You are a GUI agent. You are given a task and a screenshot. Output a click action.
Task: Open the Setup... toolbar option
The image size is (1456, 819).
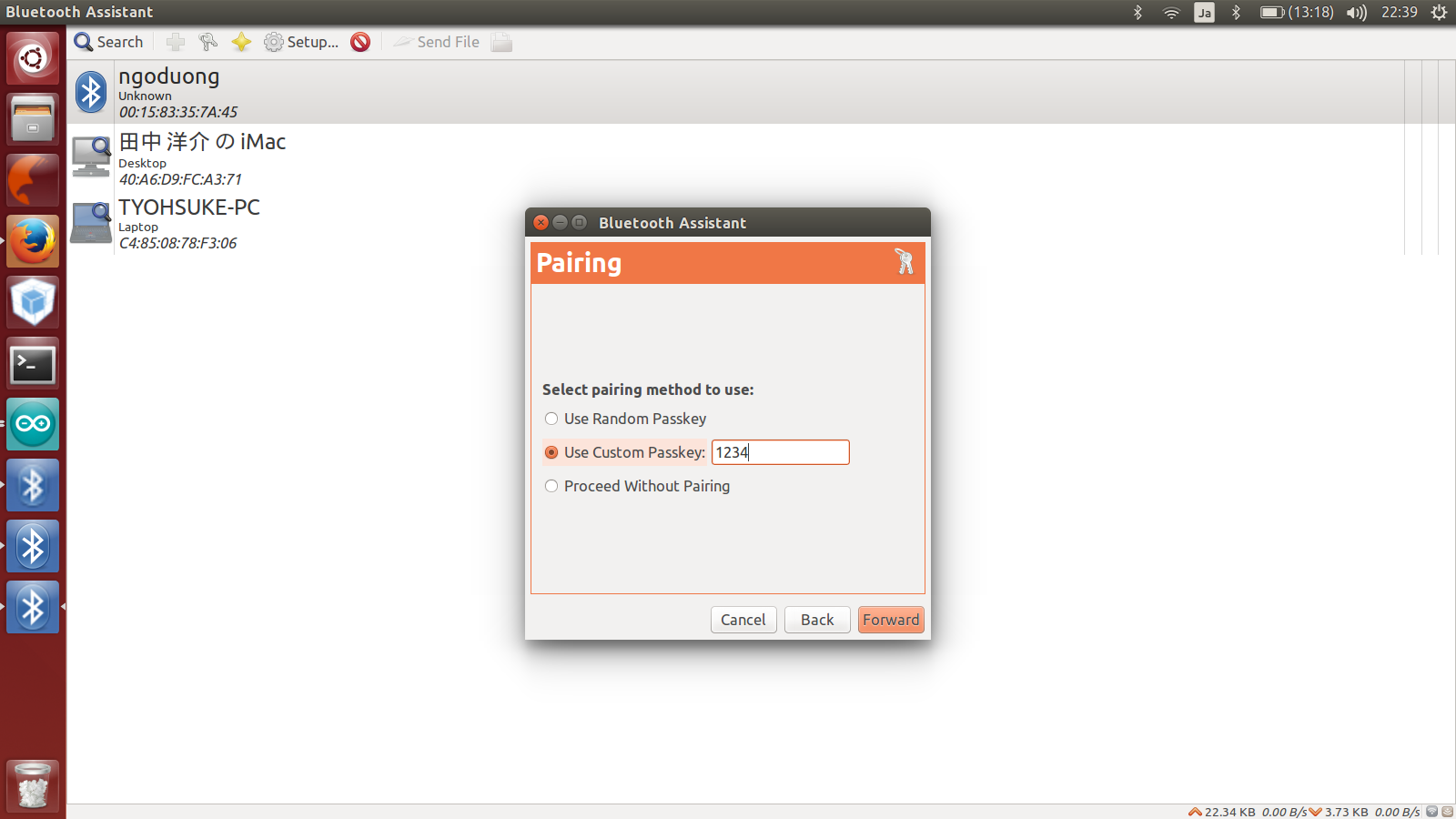tap(301, 42)
